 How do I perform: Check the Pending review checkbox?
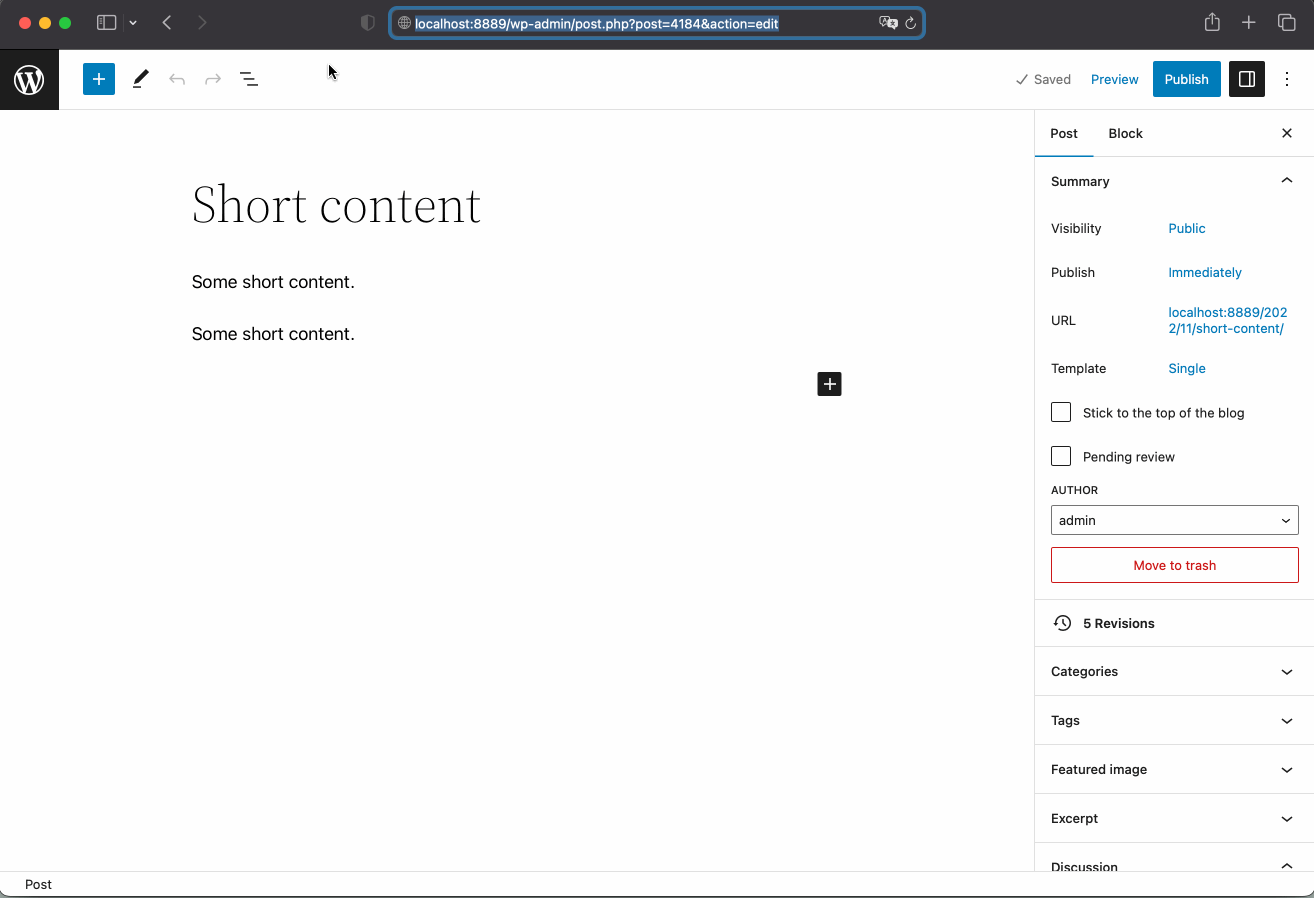click(x=1060, y=456)
